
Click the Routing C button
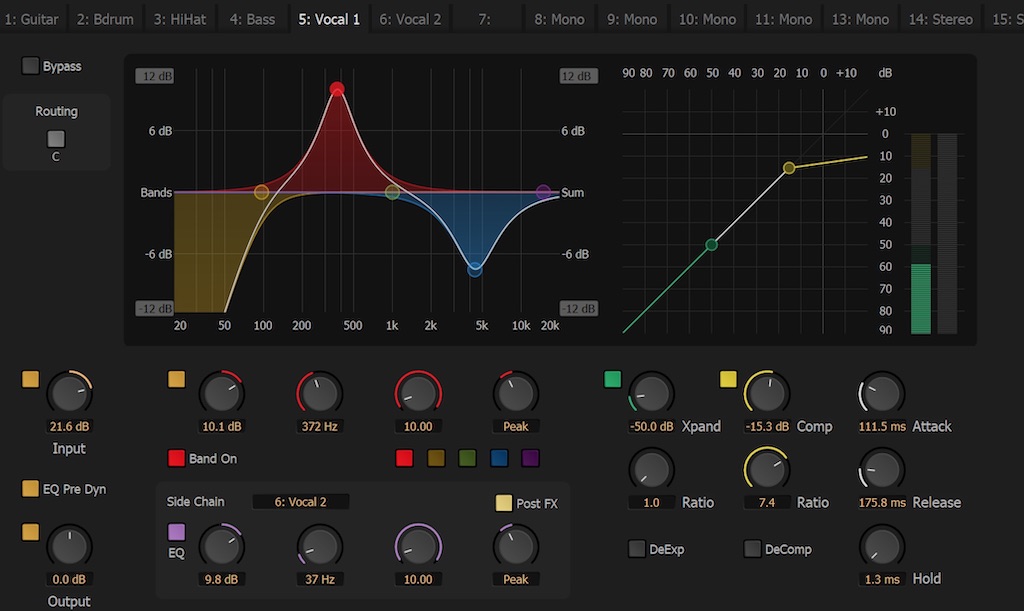[56, 139]
